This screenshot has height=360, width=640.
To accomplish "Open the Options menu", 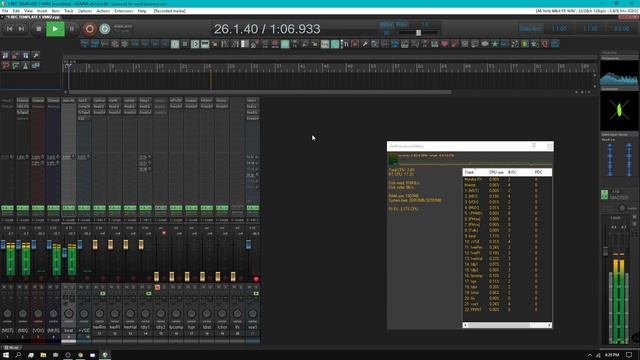I will 85,11.
